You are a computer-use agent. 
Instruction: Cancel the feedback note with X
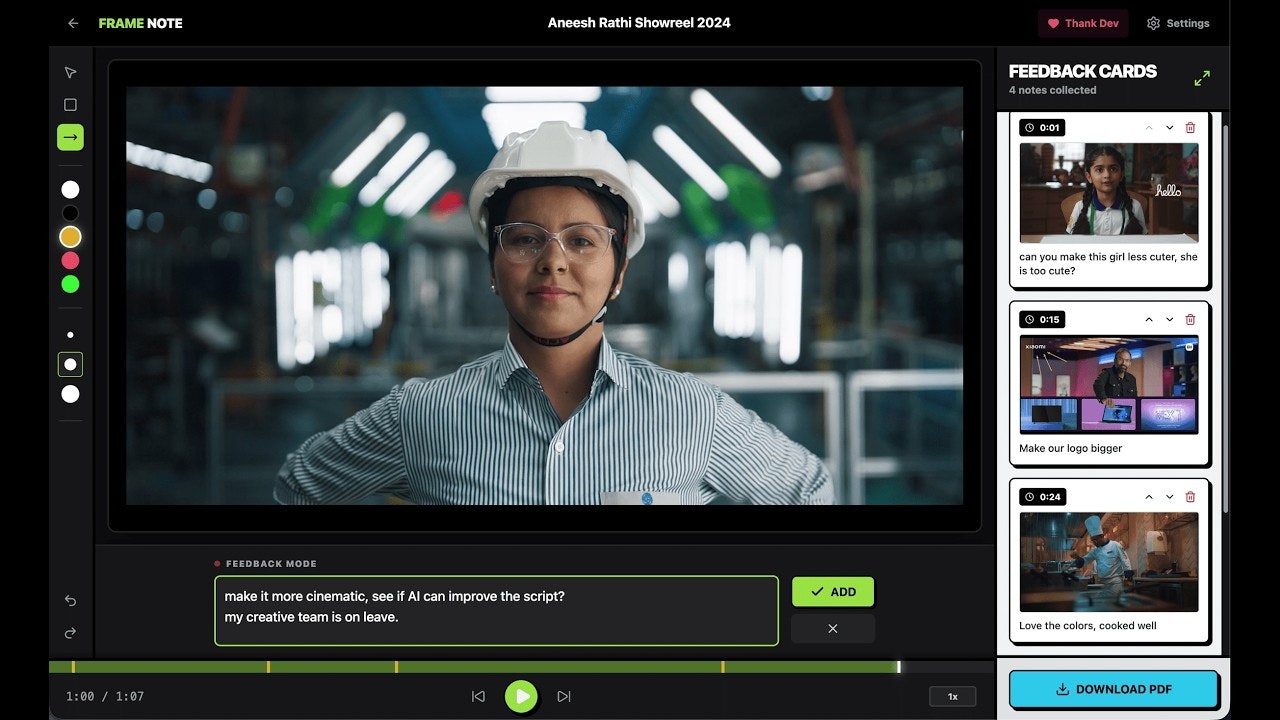click(x=832, y=628)
